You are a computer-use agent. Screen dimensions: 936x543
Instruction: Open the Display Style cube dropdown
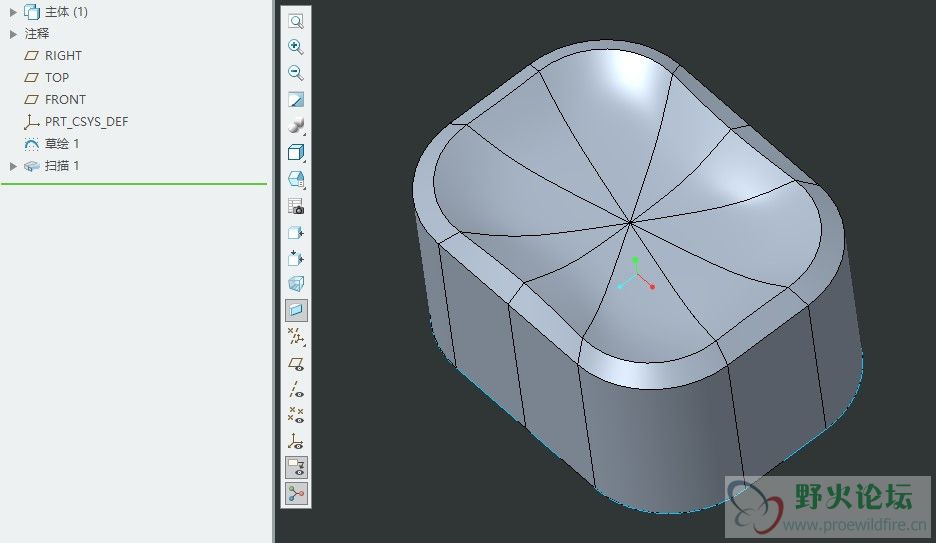[296, 153]
